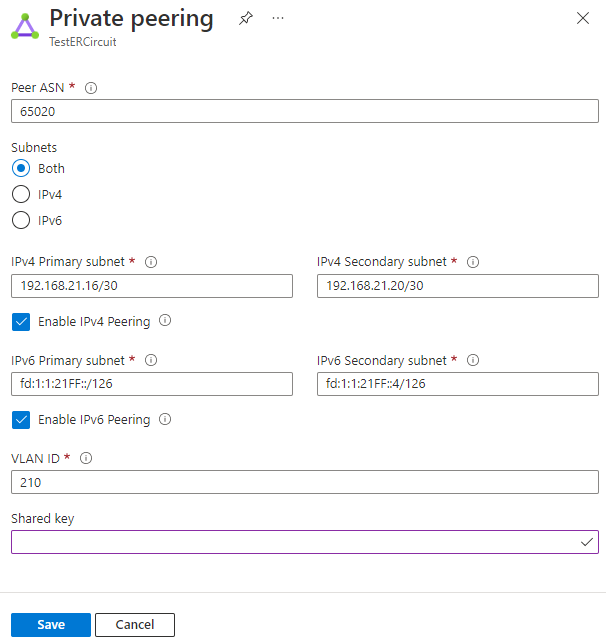Focus the VLAN ID text field
Viewport: 606px width, 644px height.
[304, 483]
